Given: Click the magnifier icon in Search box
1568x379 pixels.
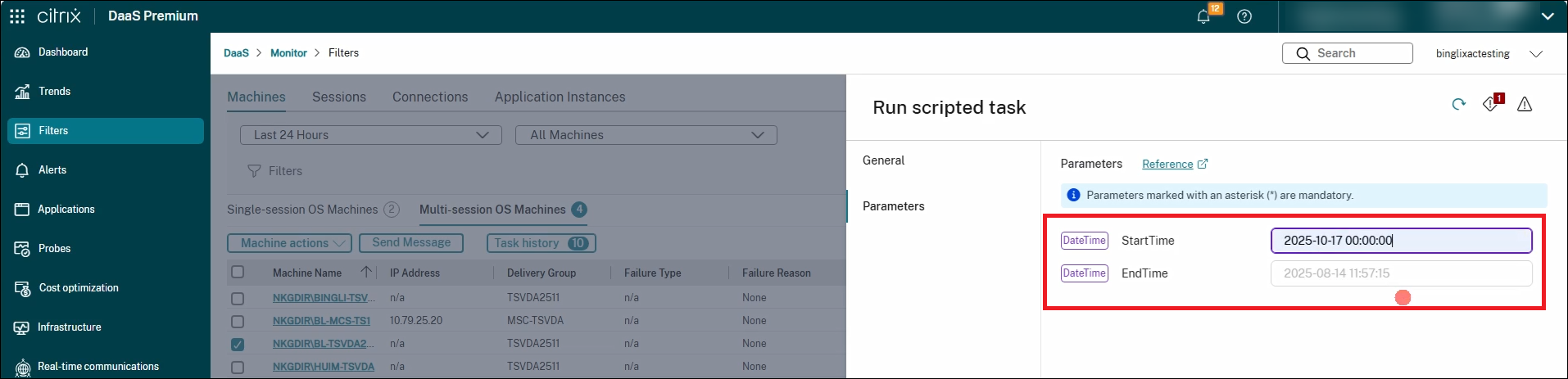Looking at the screenshot, I should [1303, 54].
